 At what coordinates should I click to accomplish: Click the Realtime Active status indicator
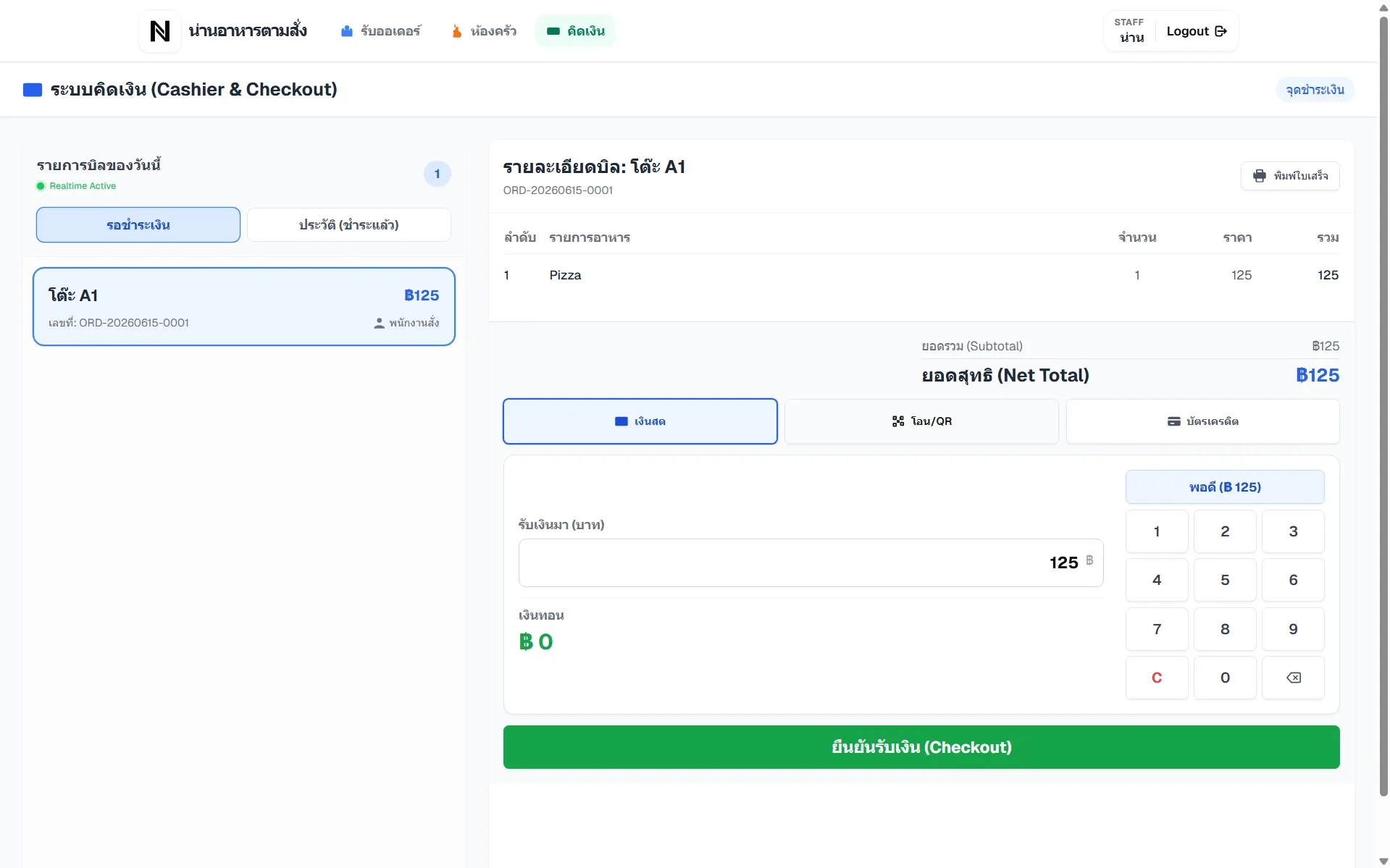(x=76, y=186)
